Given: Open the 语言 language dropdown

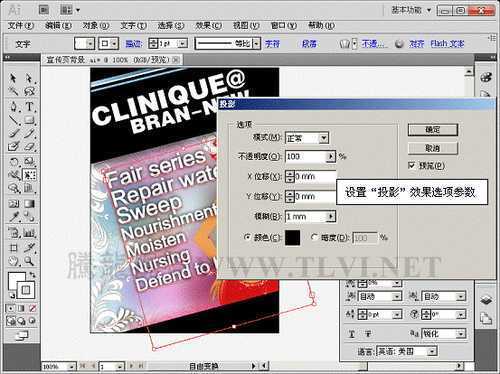Looking at the screenshot, I should click(432, 351).
